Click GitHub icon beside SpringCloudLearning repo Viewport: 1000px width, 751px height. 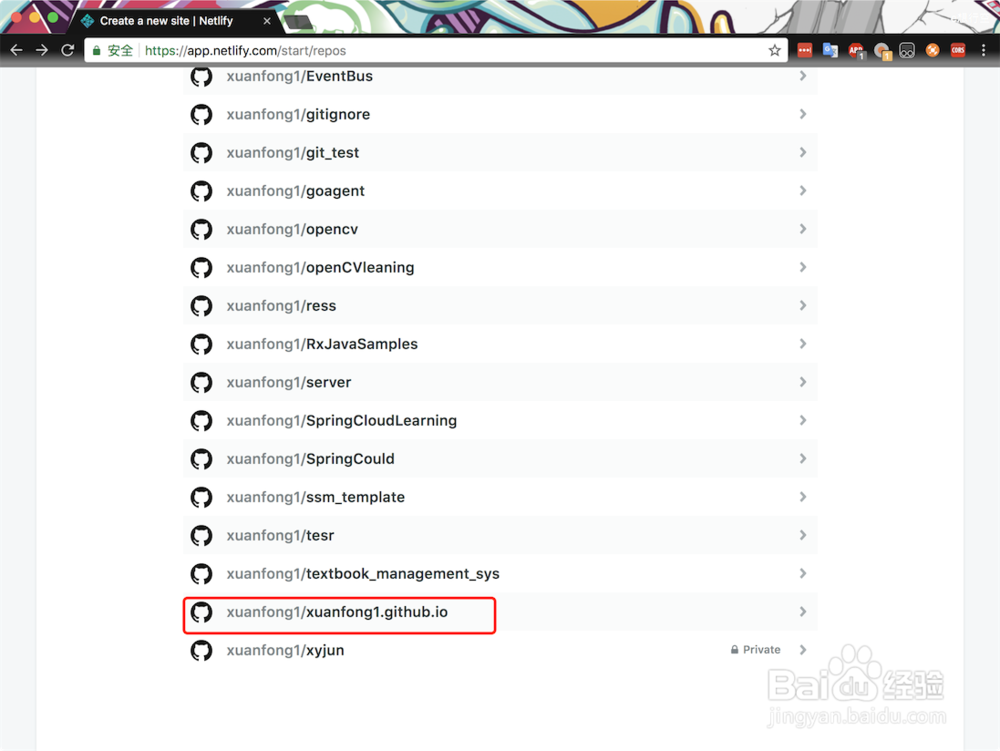pyautogui.click(x=202, y=421)
